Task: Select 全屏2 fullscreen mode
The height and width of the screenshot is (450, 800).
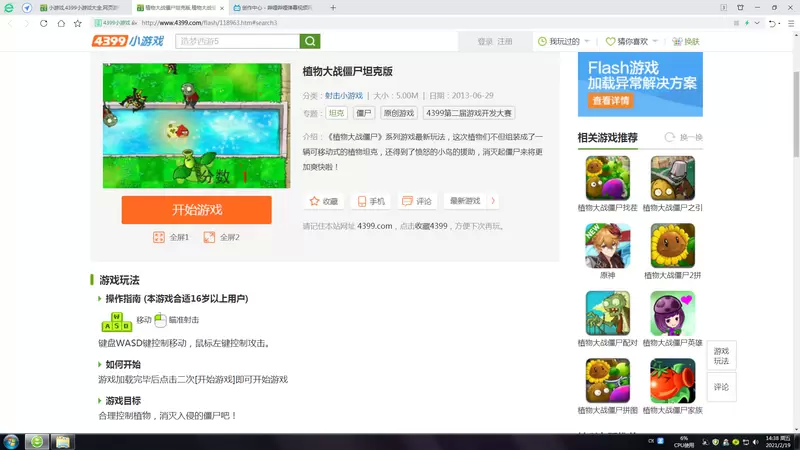Action: (221, 237)
